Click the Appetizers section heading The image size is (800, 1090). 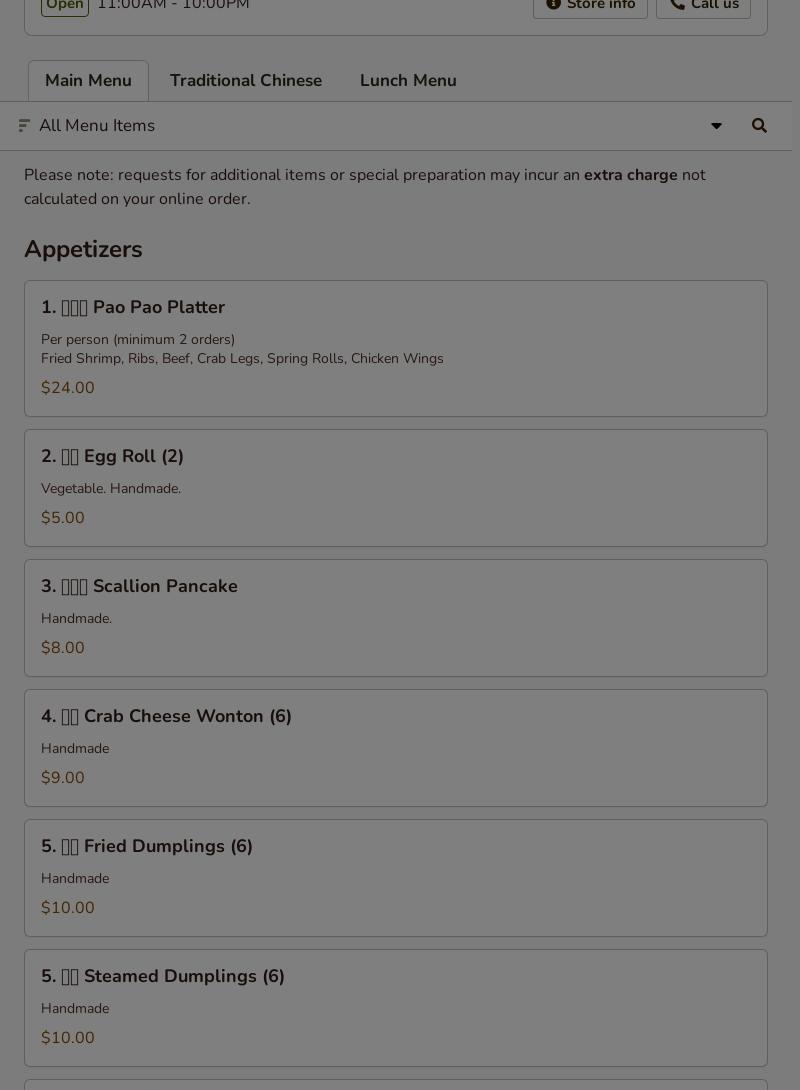(83, 249)
